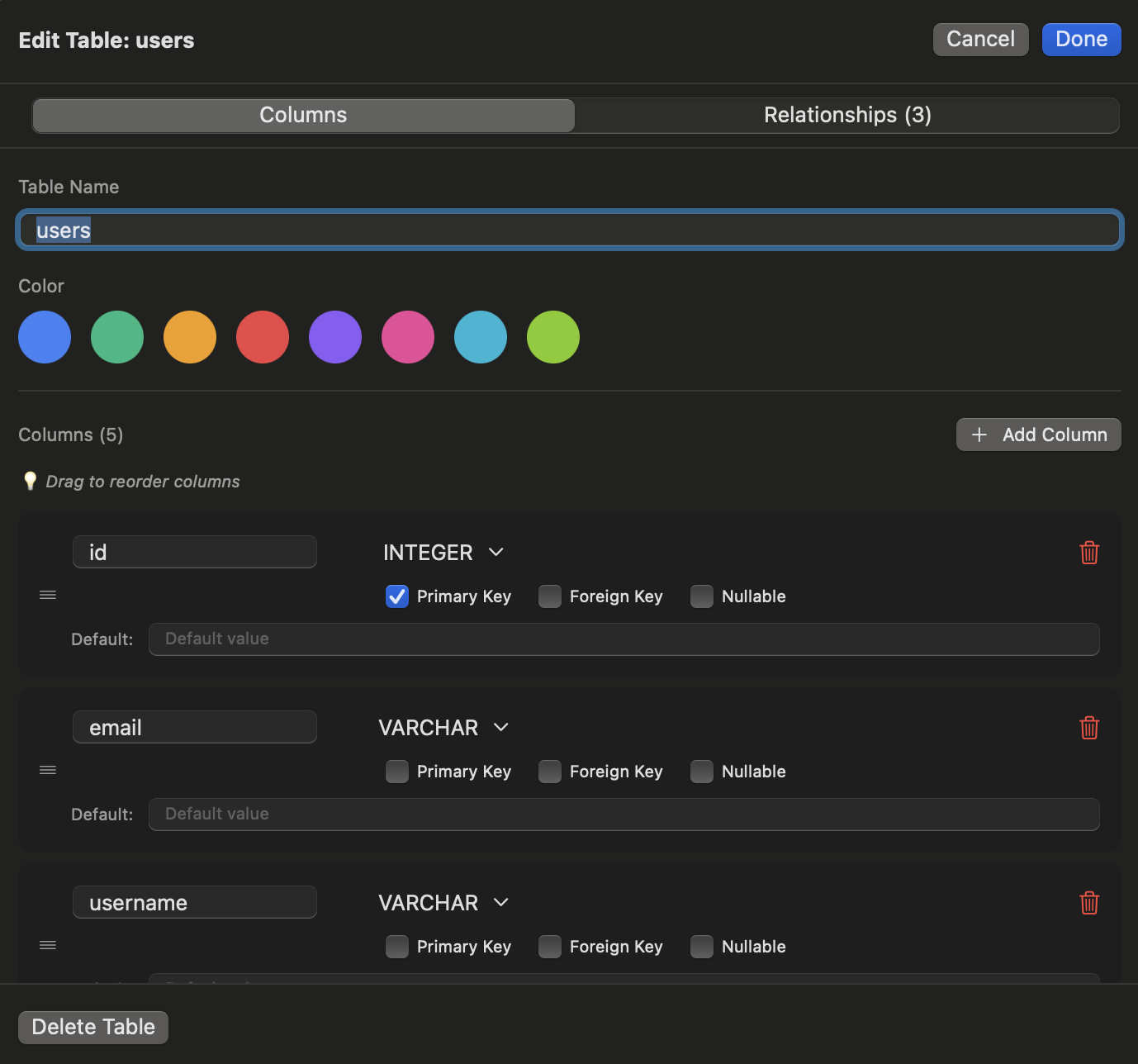Grab the drag handle of id column
Screen dimensions: 1138x1064
point(48,595)
